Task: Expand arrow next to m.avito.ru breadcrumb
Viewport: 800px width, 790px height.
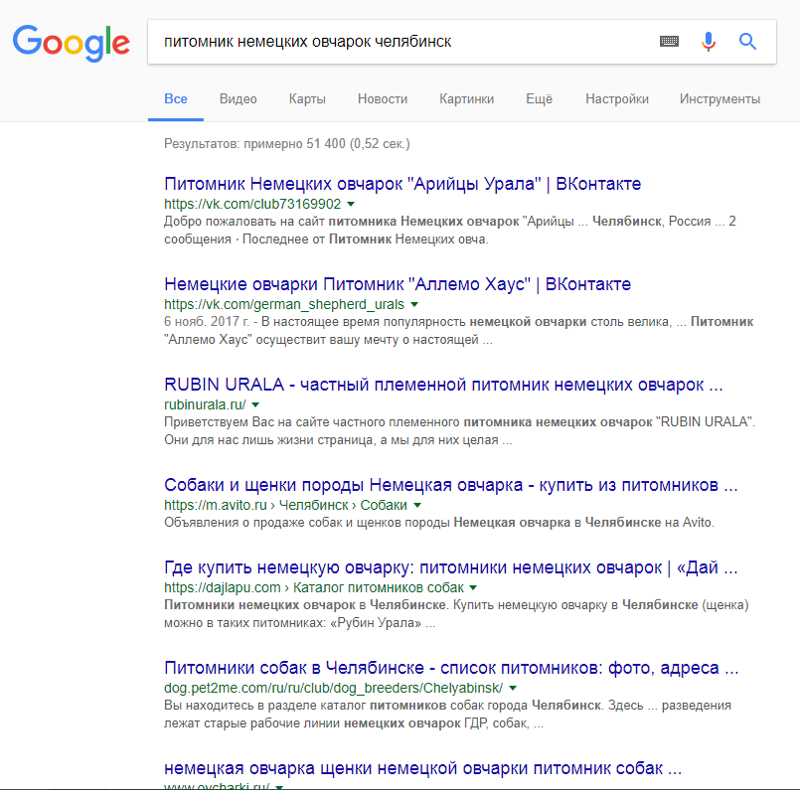Action: point(417,506)
